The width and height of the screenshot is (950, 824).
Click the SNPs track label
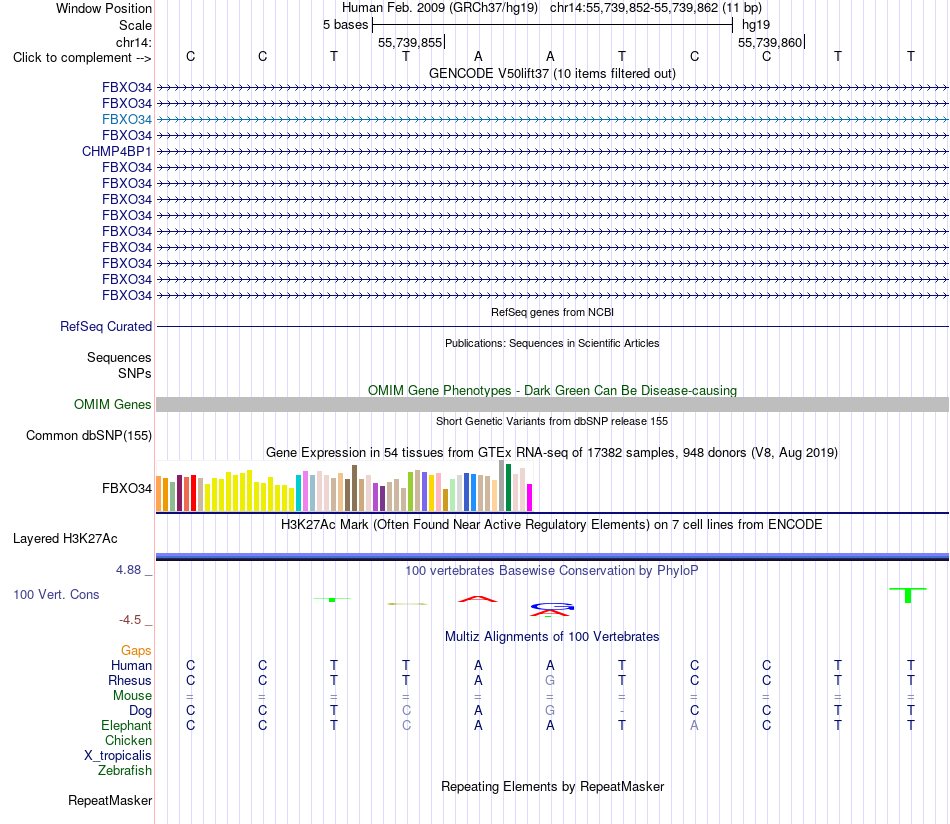coord(135,373)
